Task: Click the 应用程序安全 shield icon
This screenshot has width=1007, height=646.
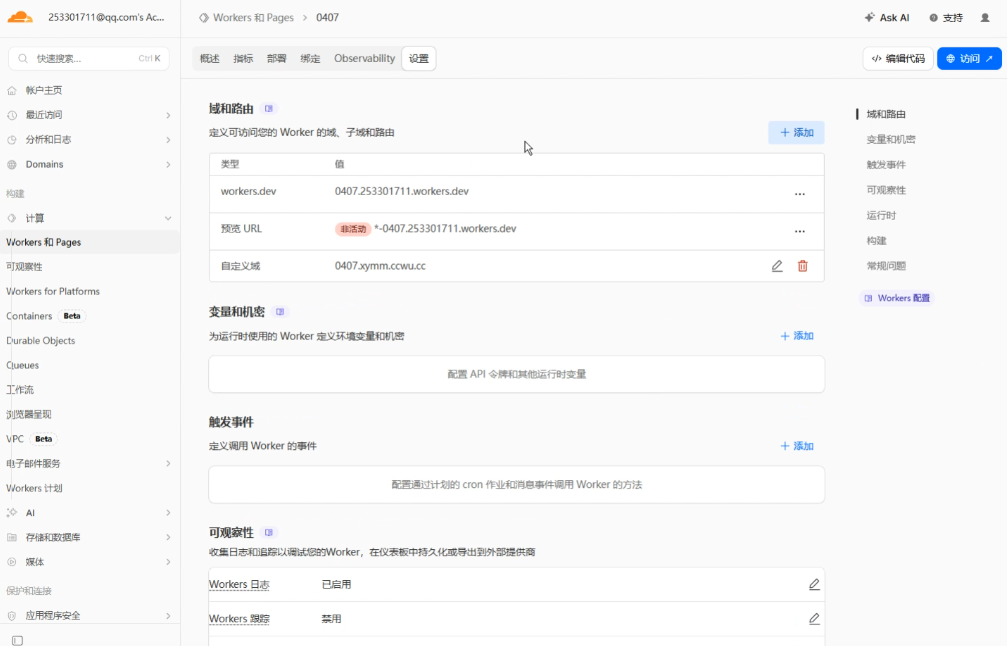Action: 12,615
